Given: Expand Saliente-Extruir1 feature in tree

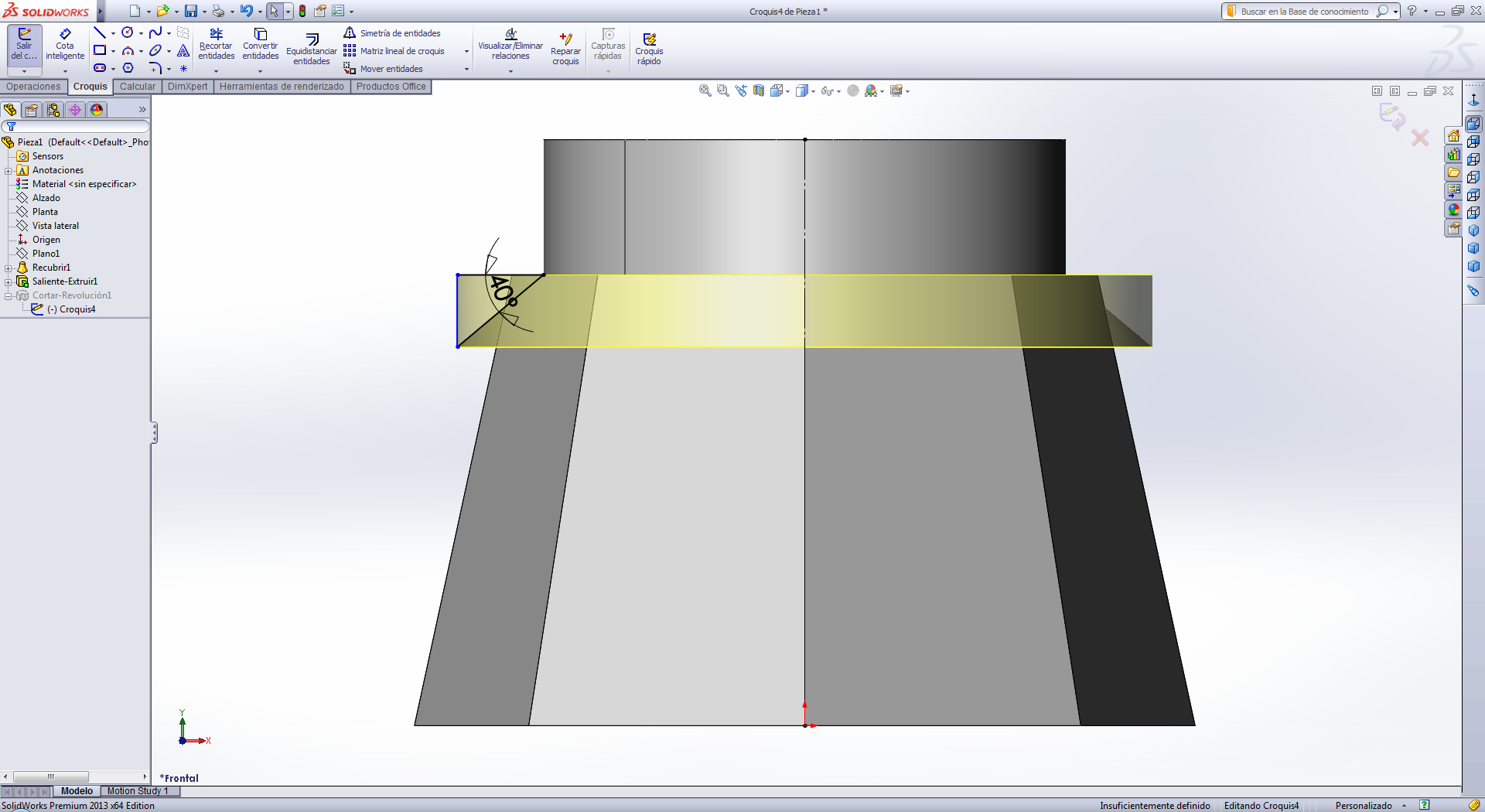Looking at the screenshot, I should coord(8,281).
